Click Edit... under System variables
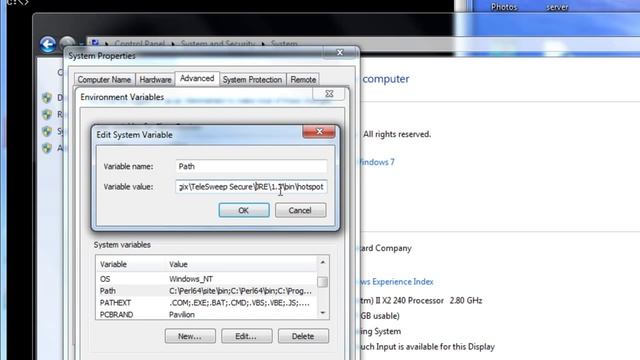Image resolution: width=640 pixels, height=360 pixels. click(247, 336)
